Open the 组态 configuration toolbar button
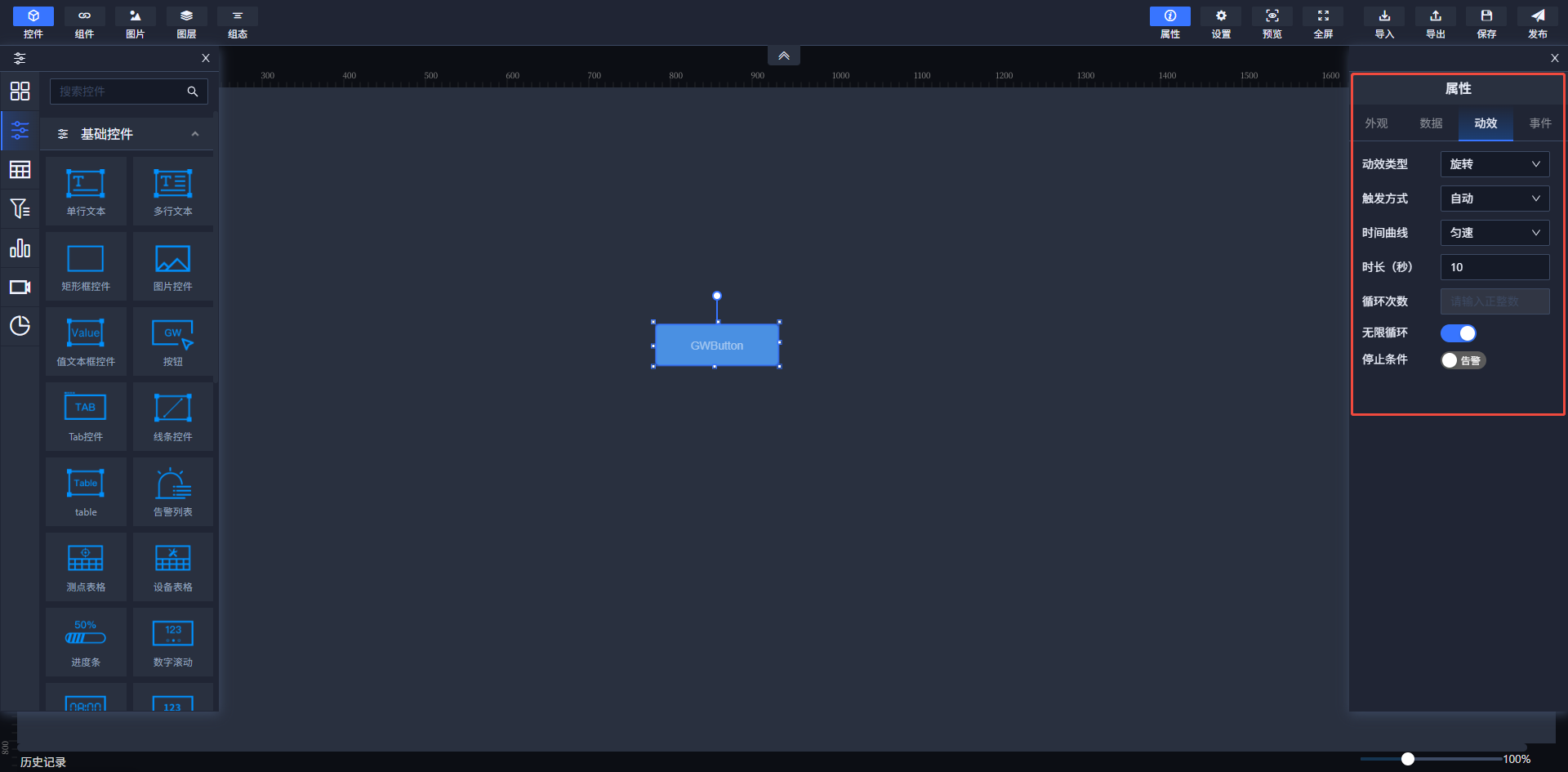 [238, 23]
